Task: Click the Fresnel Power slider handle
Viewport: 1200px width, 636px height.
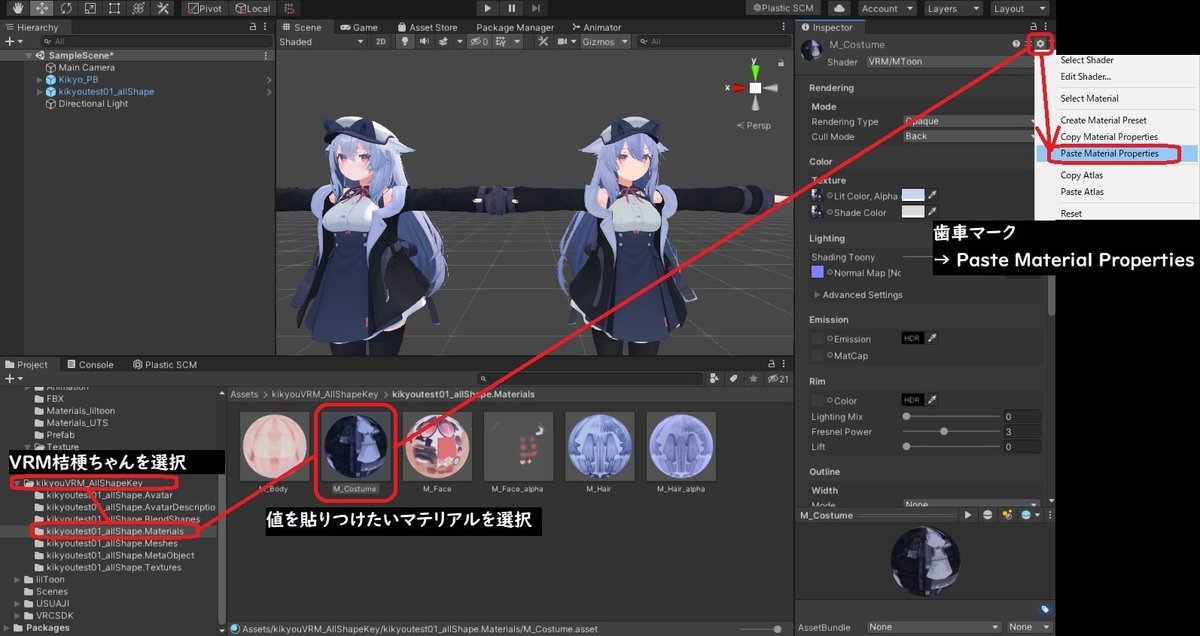Action: tap(944, 432)
